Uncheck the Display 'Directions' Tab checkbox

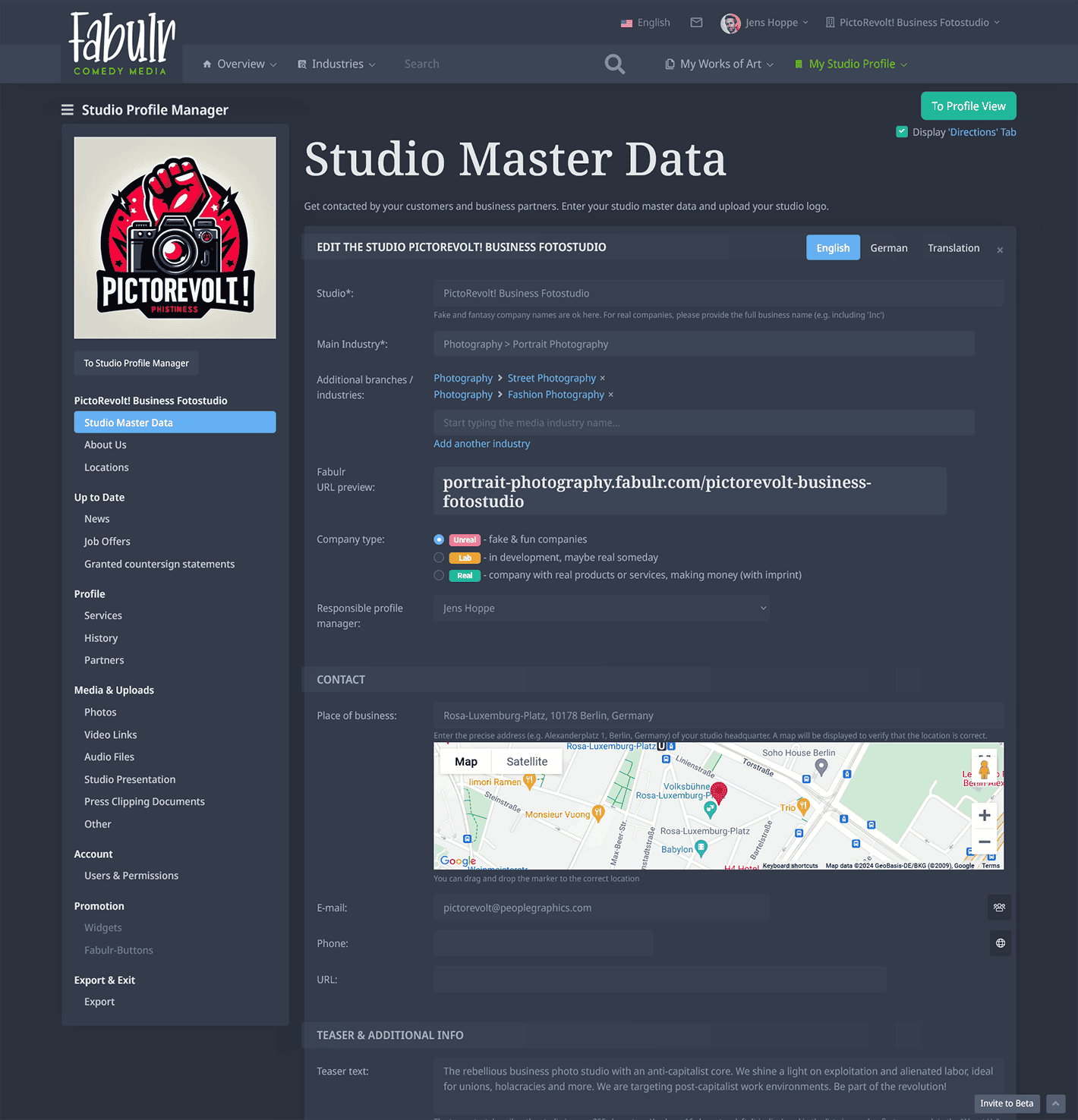(x=901, y=131)
